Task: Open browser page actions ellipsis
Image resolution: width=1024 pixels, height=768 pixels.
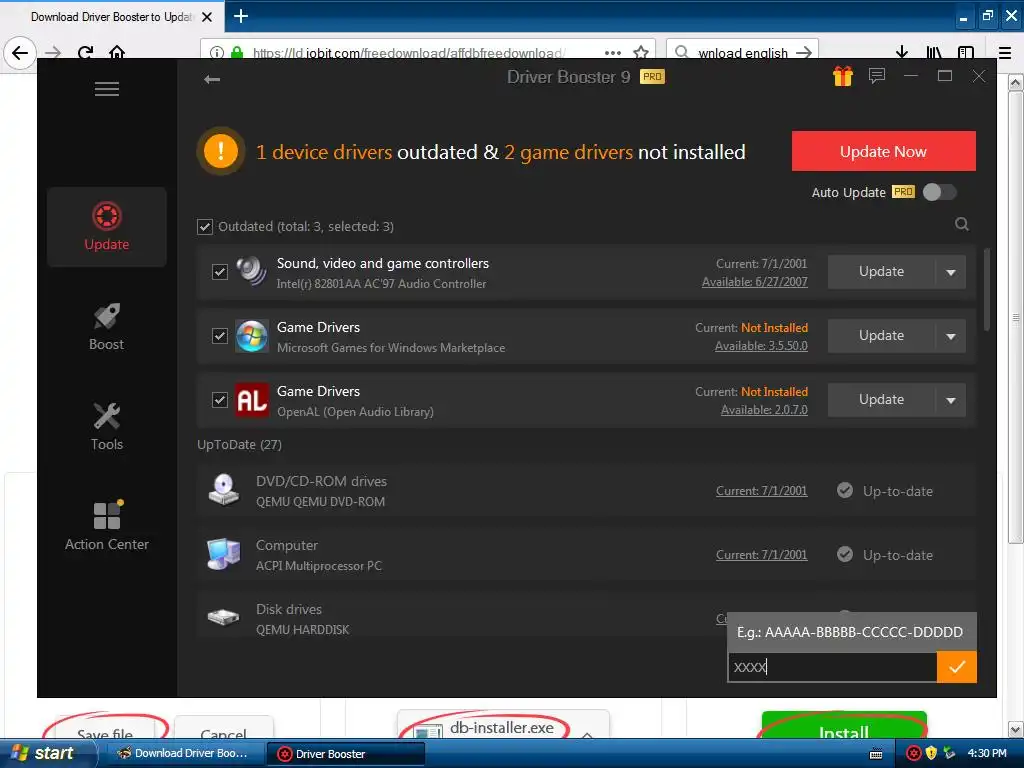Action: 613,52
